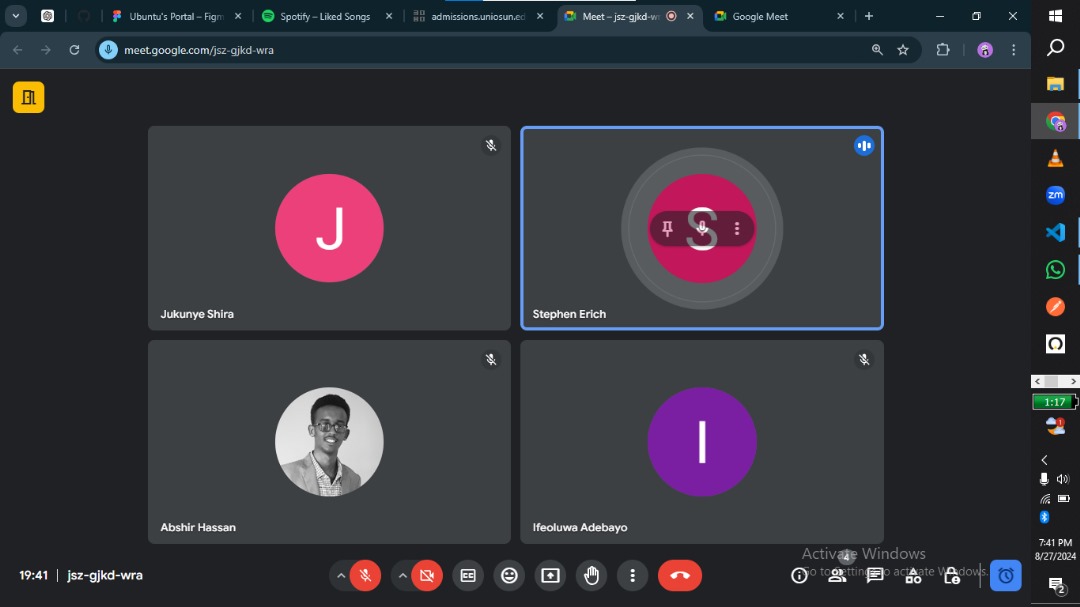1080x607 pixels.
Task: Pin Stephen Erich's tile
Action: tap(666, 228)
